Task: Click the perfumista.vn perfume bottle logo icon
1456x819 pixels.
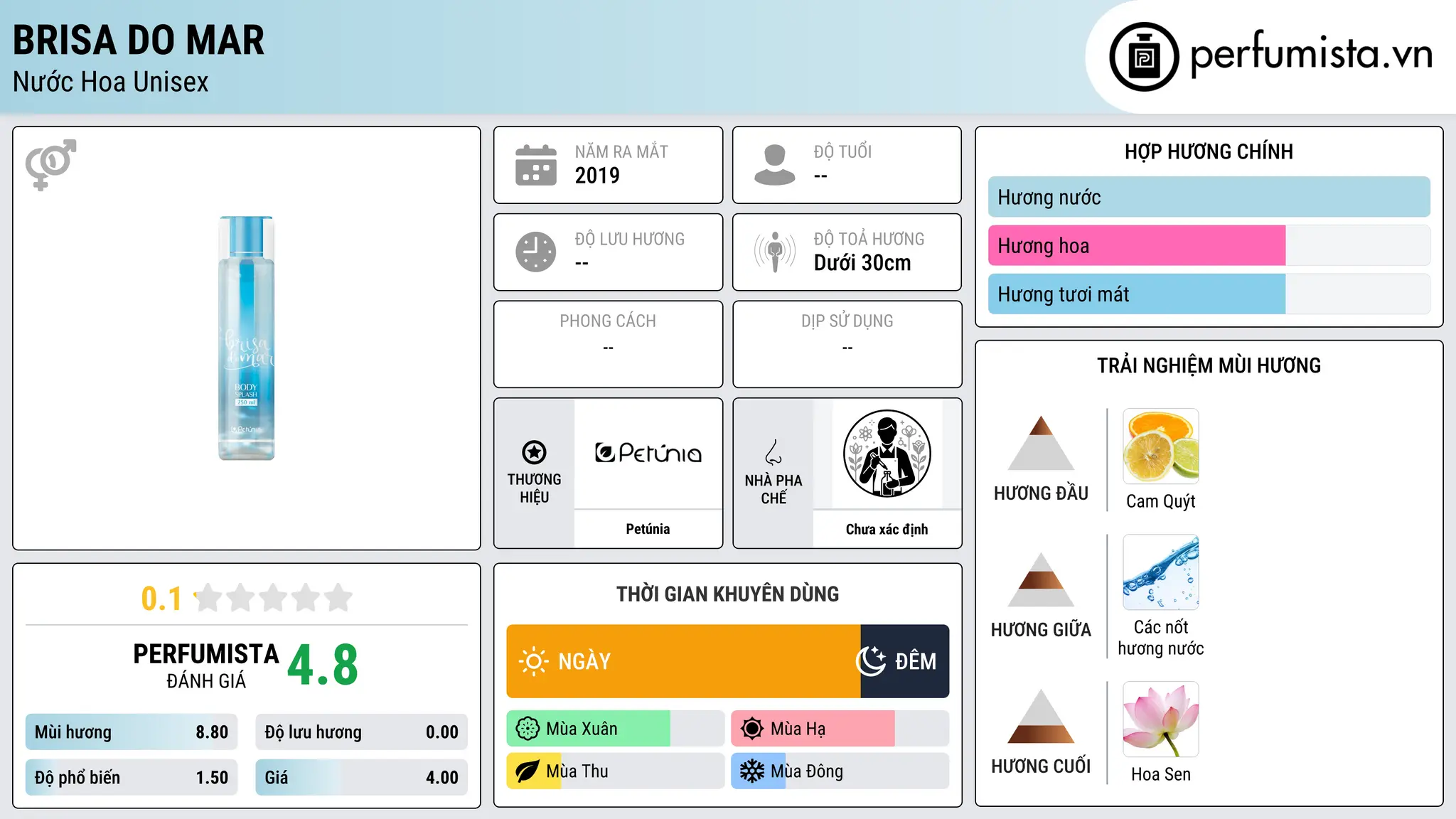Action: point(1144,57)
